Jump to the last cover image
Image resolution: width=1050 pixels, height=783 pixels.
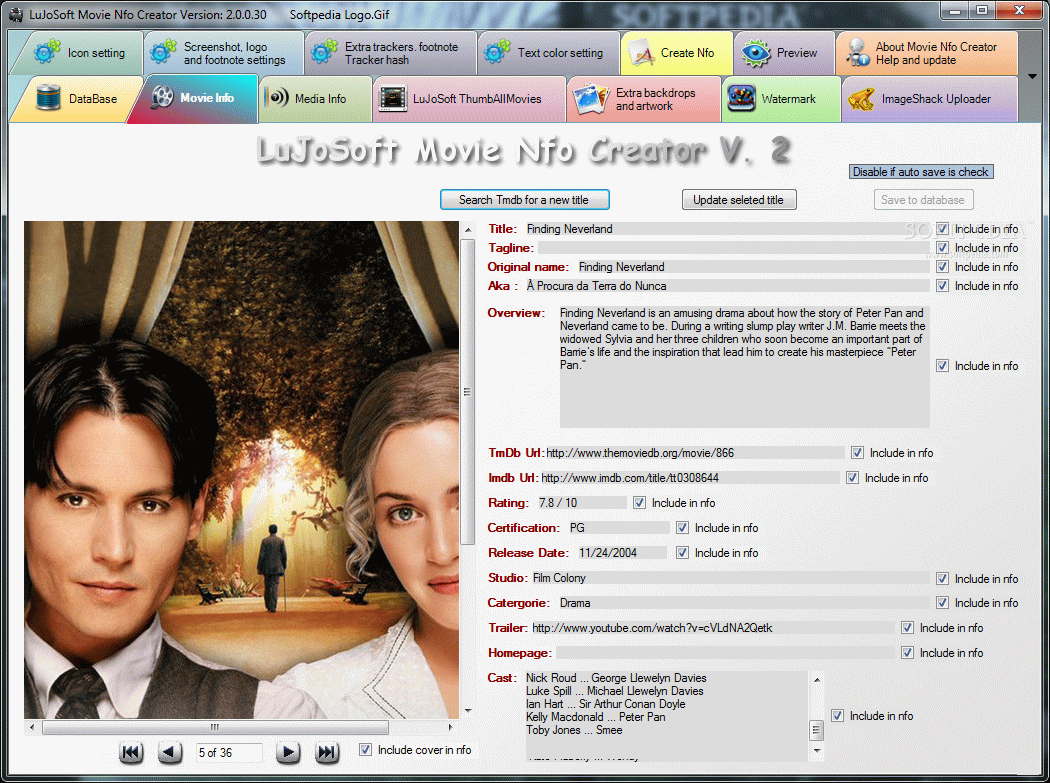click(327, 752)
